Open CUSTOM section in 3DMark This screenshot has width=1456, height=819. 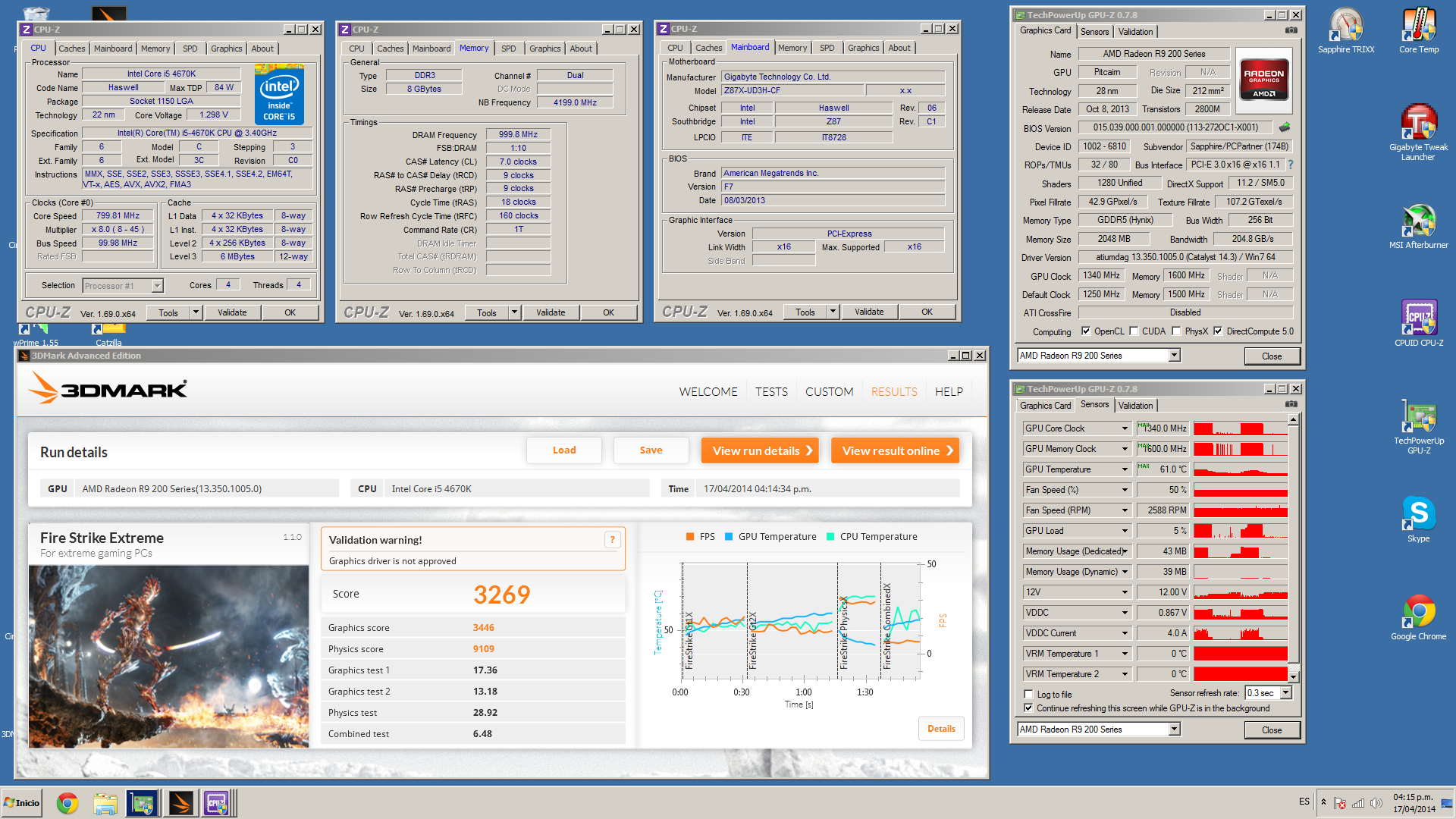click(829, 391)
